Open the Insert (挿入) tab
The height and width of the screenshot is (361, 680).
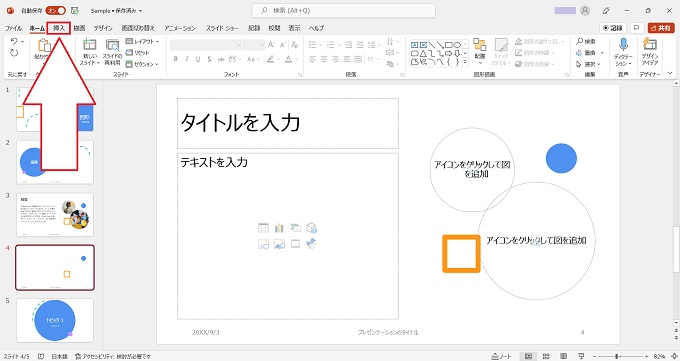[x=59, y=28]
